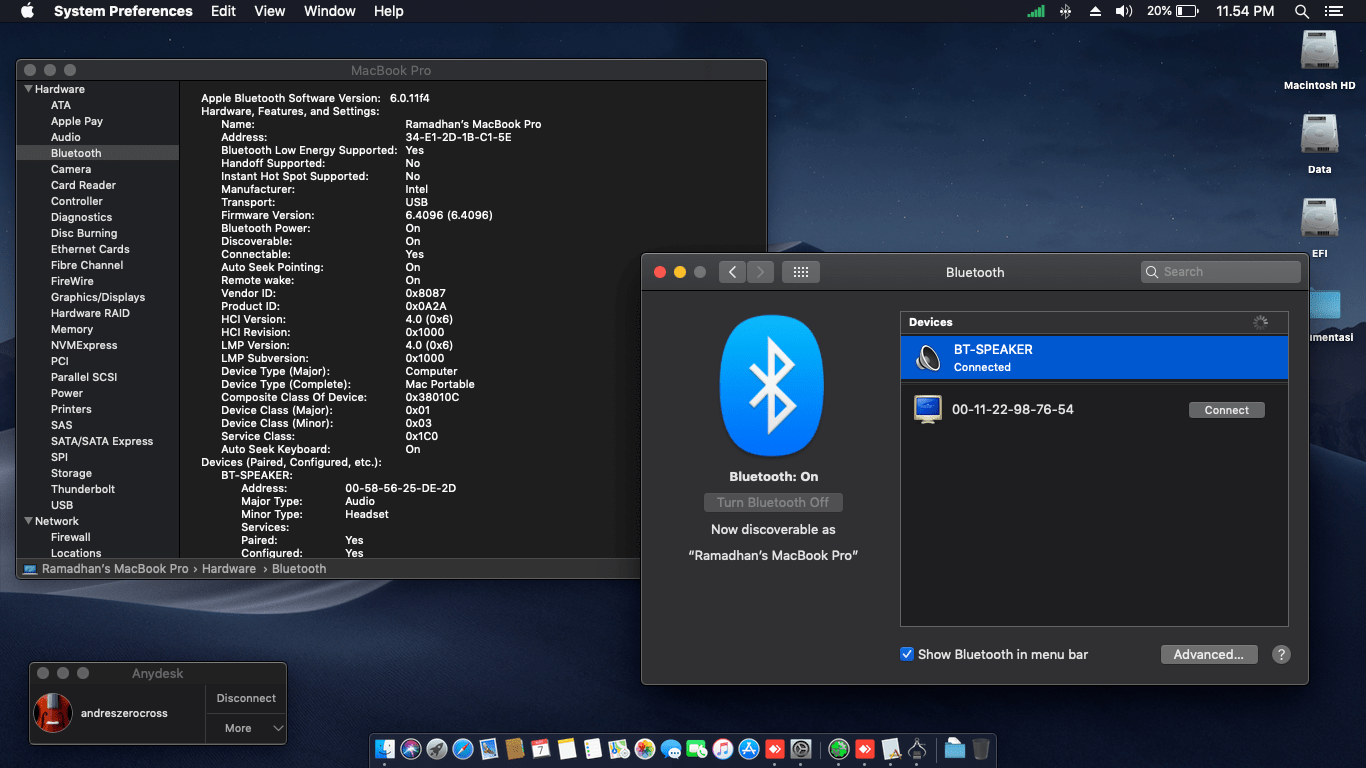Expand the Anydesk More dropdown
The width and height of the screenshot is (1366, 768).
tap(246, 728)
